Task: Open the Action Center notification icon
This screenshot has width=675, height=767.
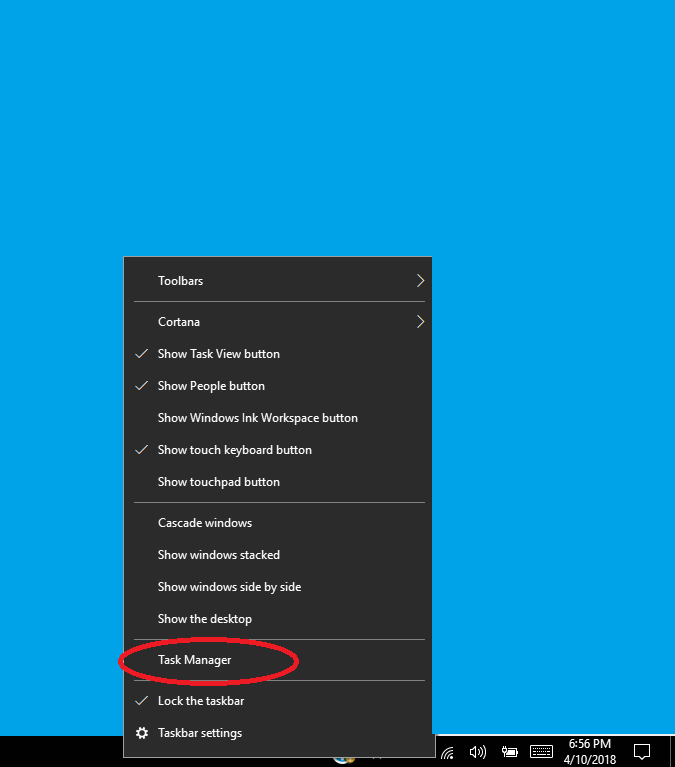Action: point(642,751)
